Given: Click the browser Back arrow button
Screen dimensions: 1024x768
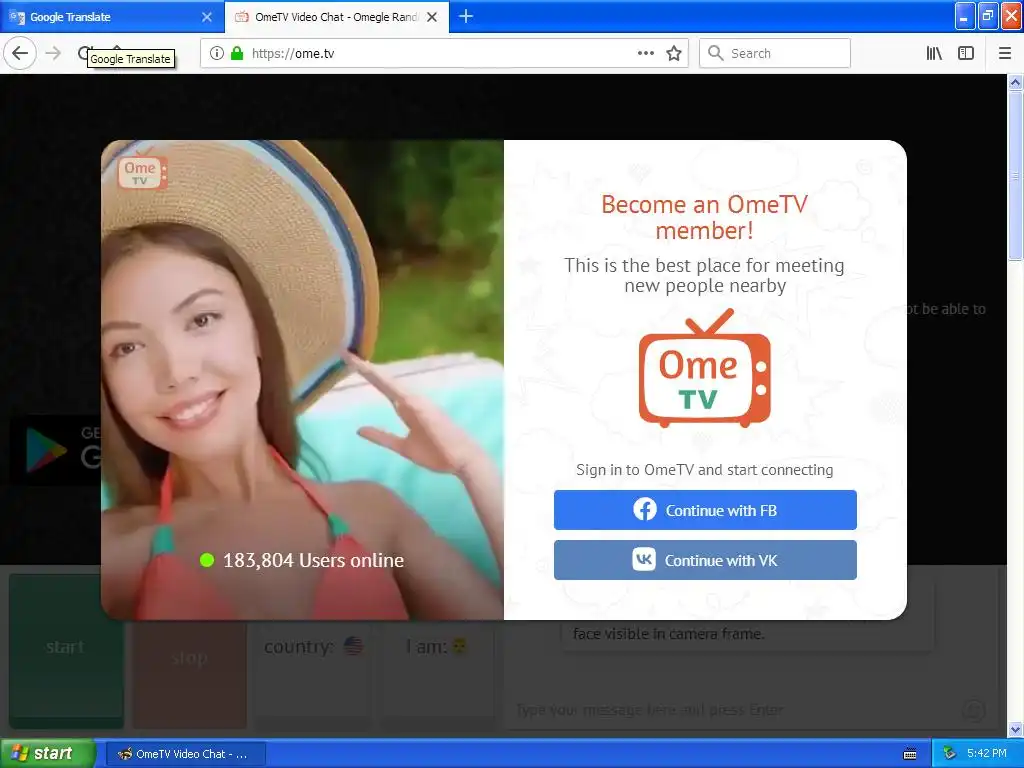Looking at the screenshot, I should tap(20, 53).
